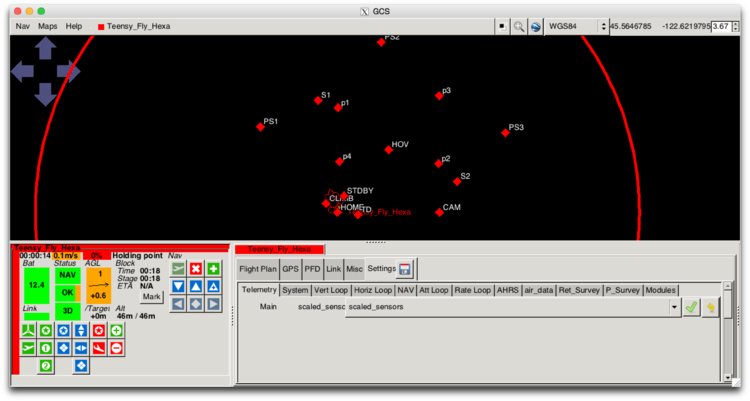
Task: Open the P_Survey settings tab
Action: click(622, 290)
